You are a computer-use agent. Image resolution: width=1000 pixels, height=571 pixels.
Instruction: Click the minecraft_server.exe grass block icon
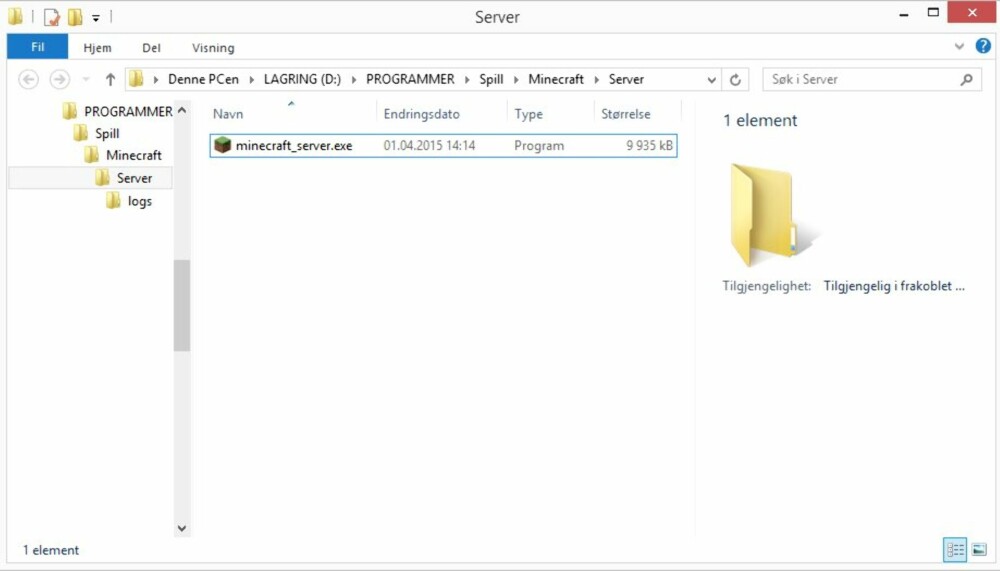tap(222, 145)
